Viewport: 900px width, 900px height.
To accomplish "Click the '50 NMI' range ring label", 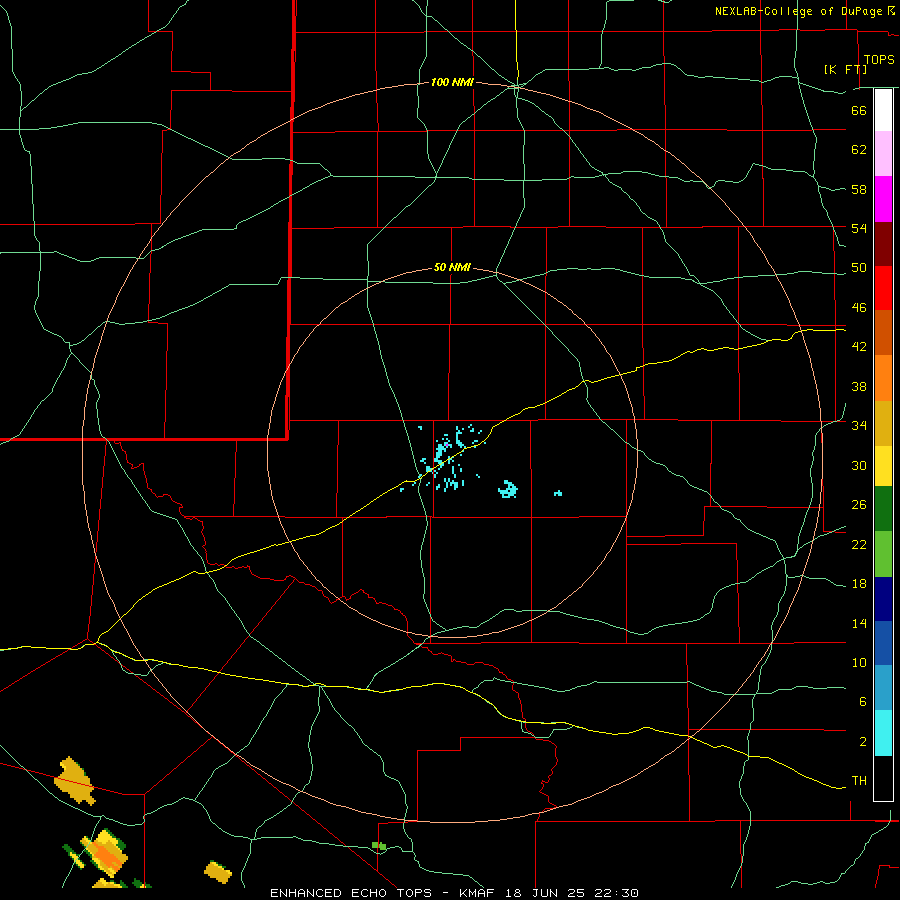I will click(452, 267).
